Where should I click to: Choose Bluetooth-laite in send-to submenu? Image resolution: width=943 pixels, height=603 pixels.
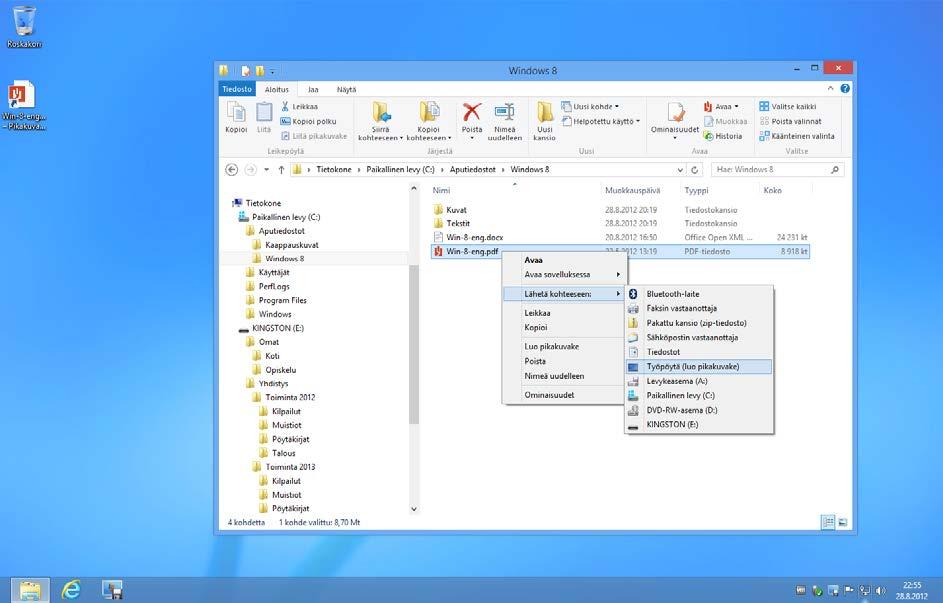pyautogui.click(x=699, y=294)
